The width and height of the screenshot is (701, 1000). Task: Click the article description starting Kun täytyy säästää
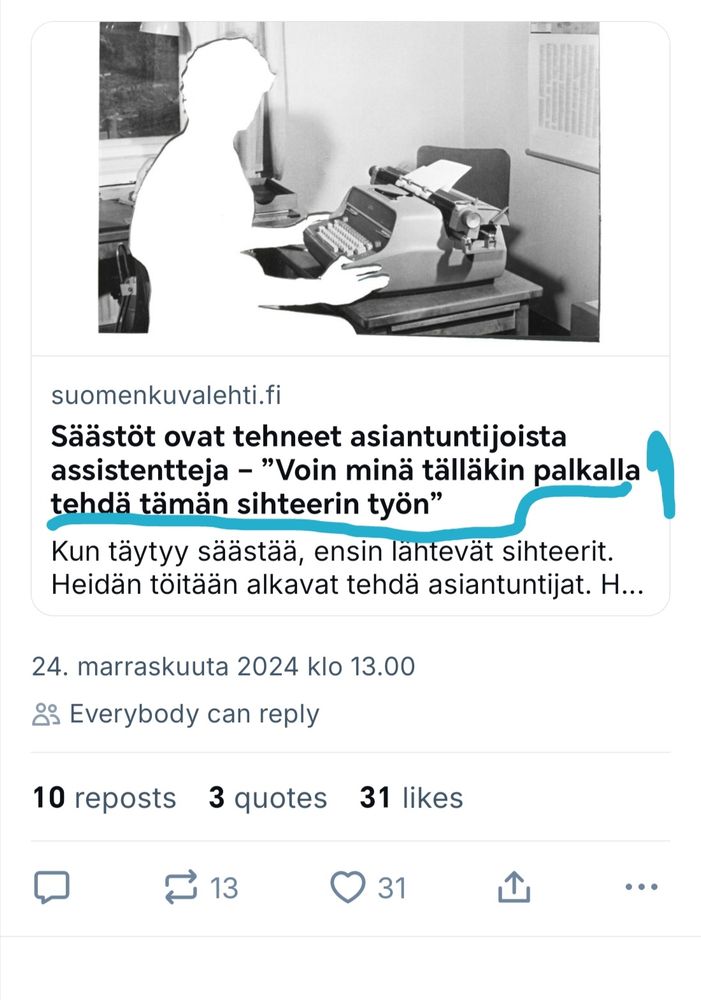pos(348,568)
